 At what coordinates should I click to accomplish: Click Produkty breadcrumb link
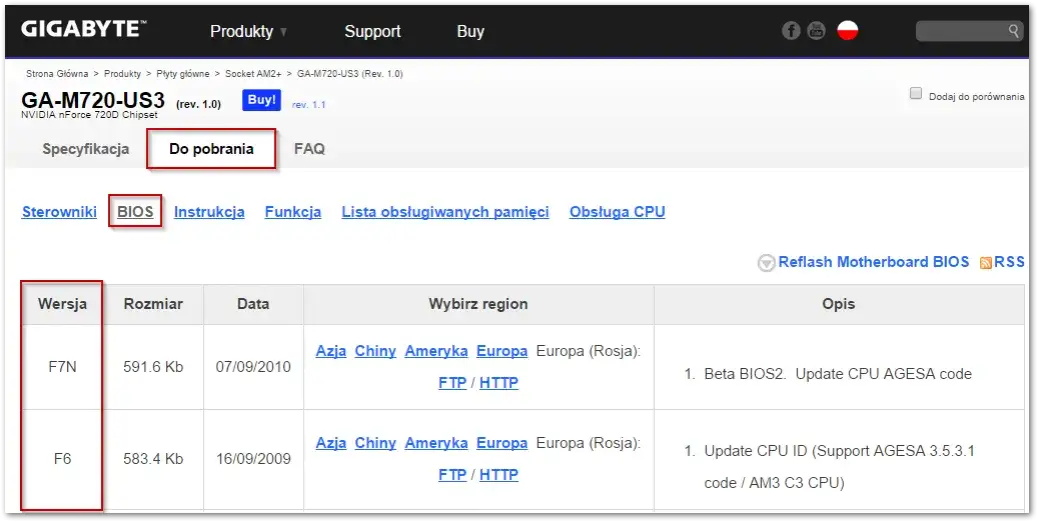[x=122, y=73]
